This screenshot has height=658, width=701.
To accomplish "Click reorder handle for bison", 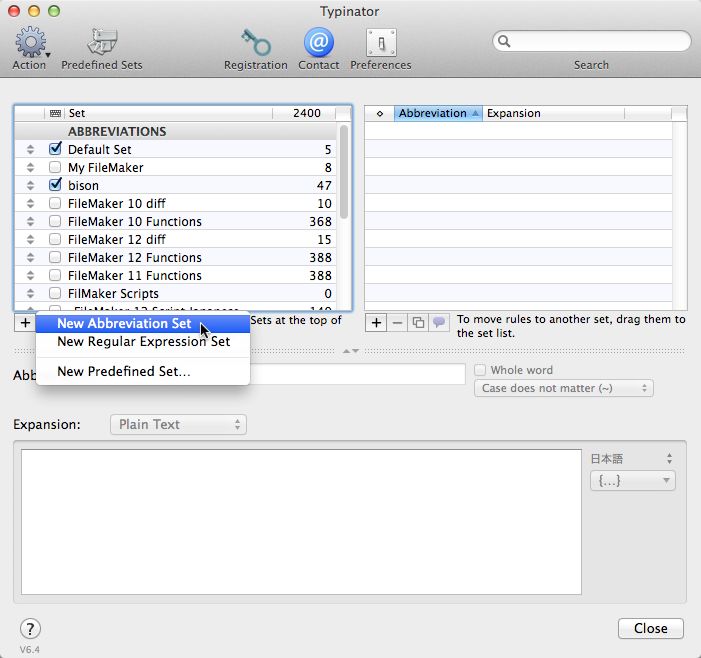I will tap(30, 185).
